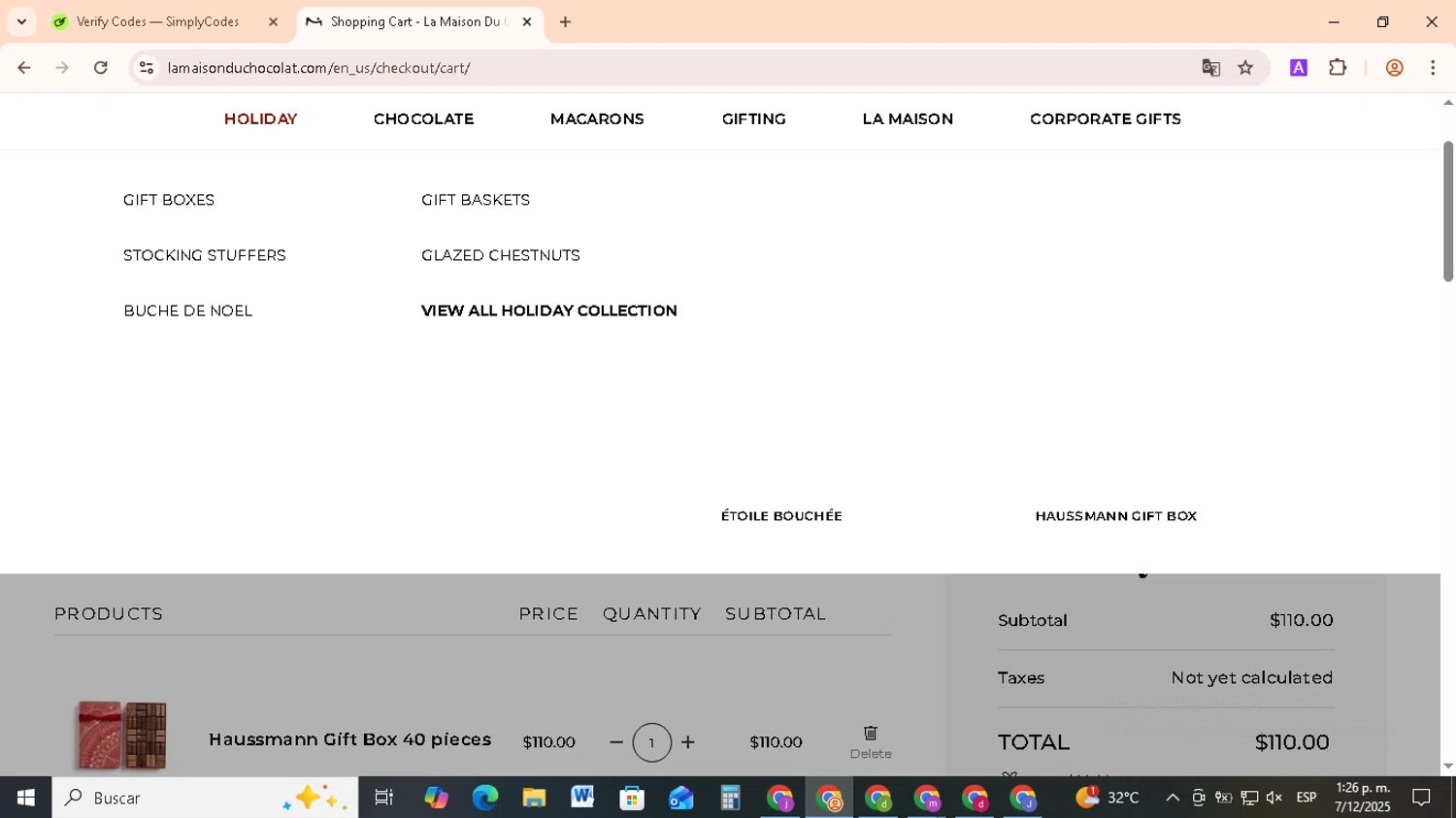Open Microsoft Word from taskbar
Viewport: 1456px width, 818px height.
[582, 798]
